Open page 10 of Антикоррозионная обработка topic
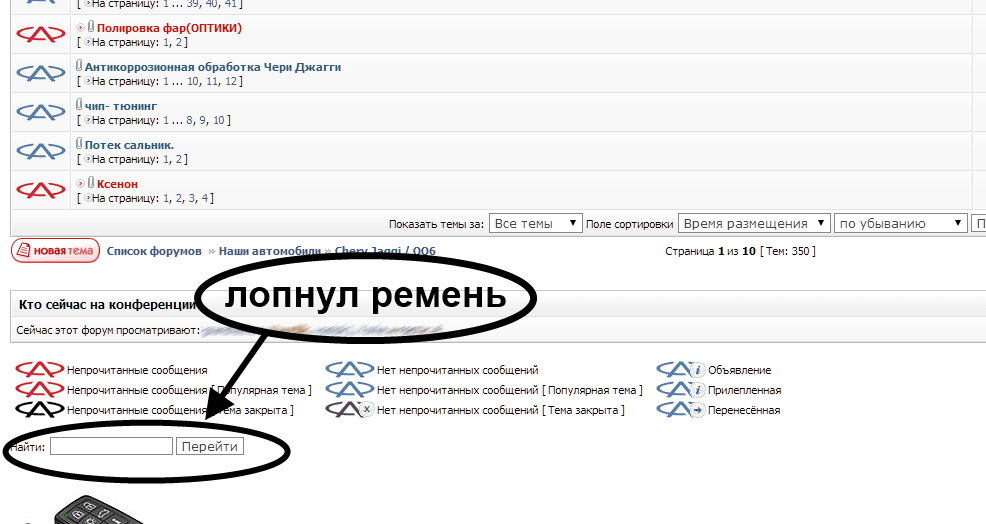986x524 pixels. pos(193,82)
